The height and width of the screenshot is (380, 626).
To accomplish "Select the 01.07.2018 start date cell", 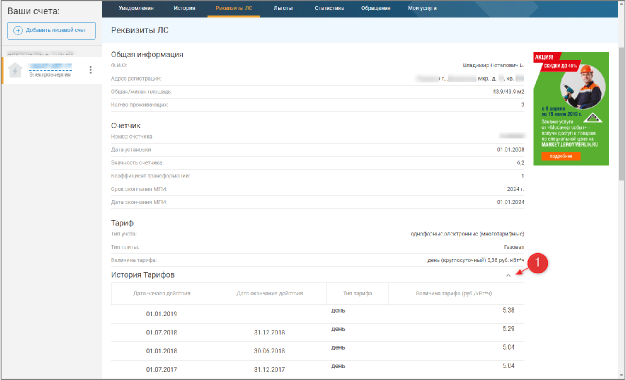I will pos(161,332).
